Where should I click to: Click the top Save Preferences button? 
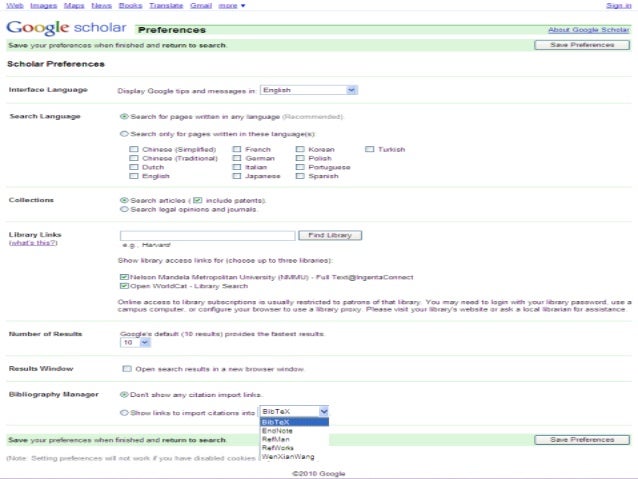(x=582, y=45)
